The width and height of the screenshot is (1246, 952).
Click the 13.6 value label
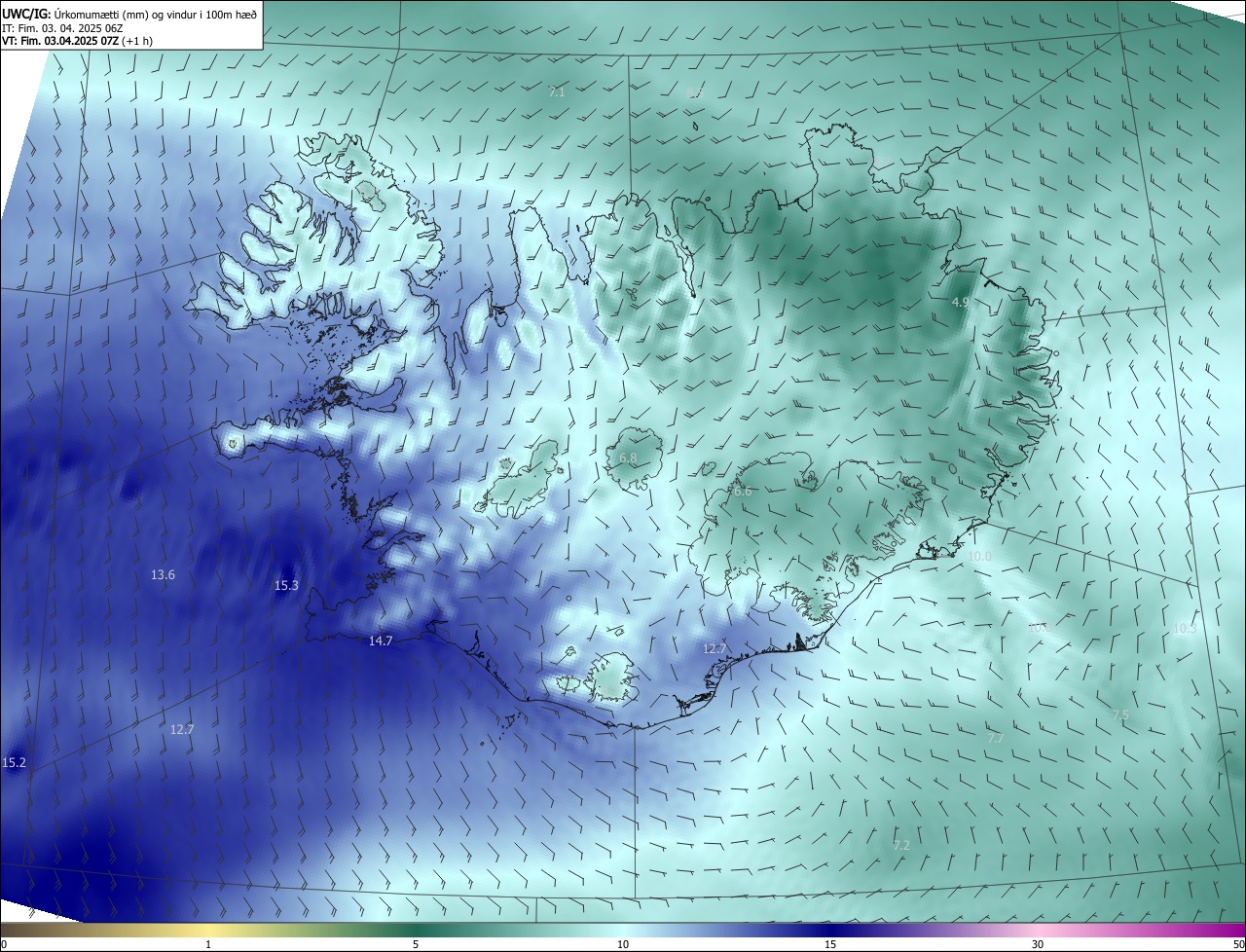click(163, 575)
